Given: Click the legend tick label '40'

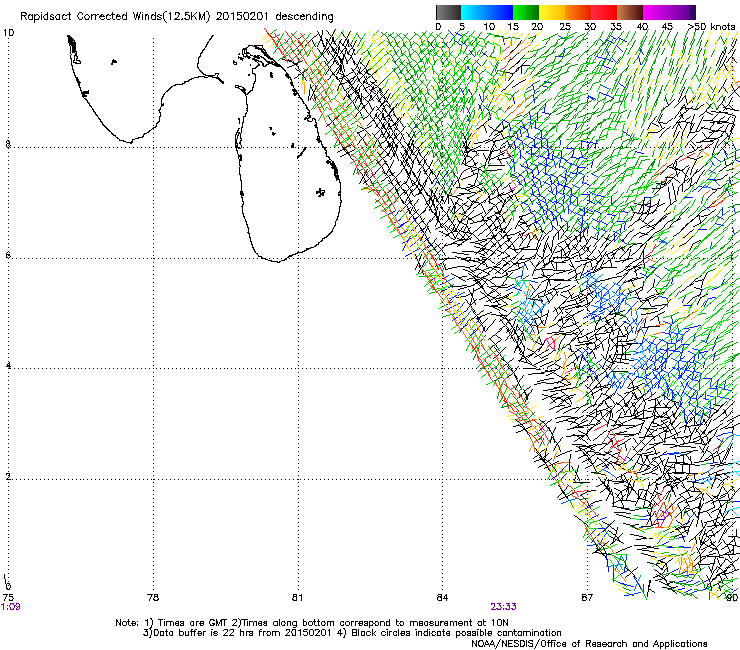Looking at the screenshot, I should click(x=642, y=26).
